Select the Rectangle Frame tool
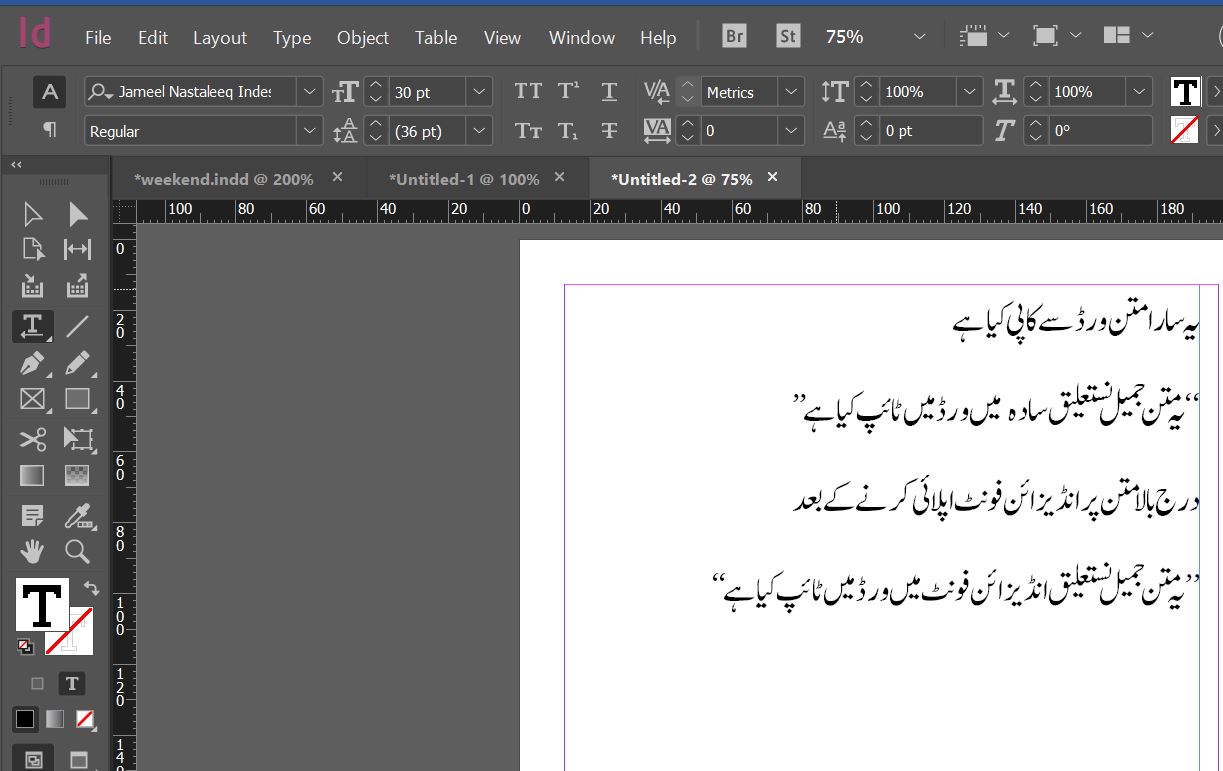Image resolution: width=1223 pixels, height=771 pixels. point(32,400)
